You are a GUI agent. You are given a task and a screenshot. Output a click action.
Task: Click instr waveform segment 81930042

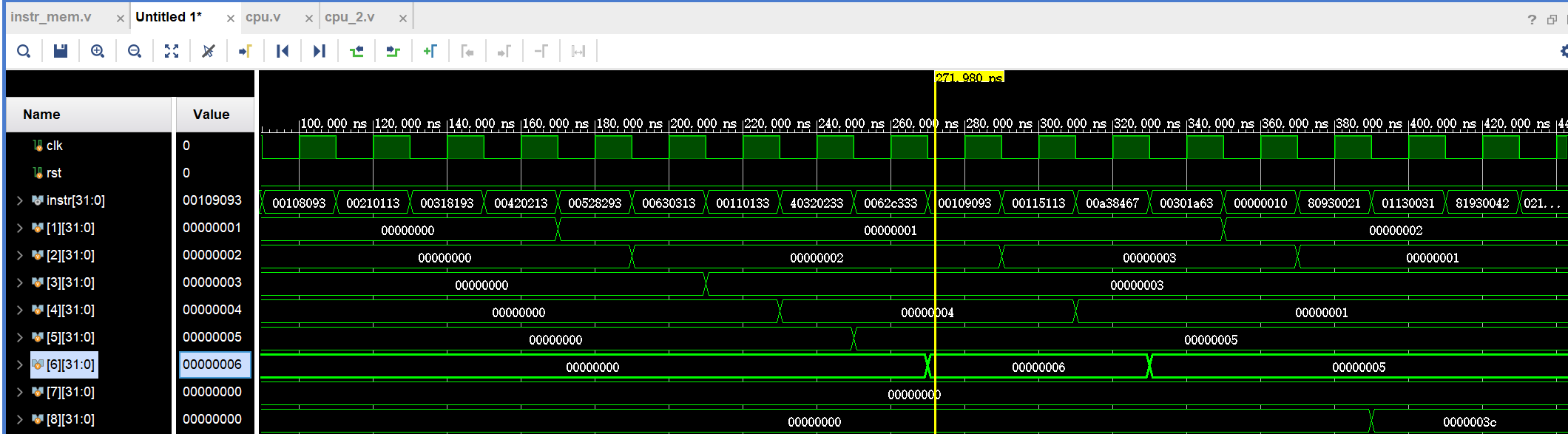coord(1482,203)
